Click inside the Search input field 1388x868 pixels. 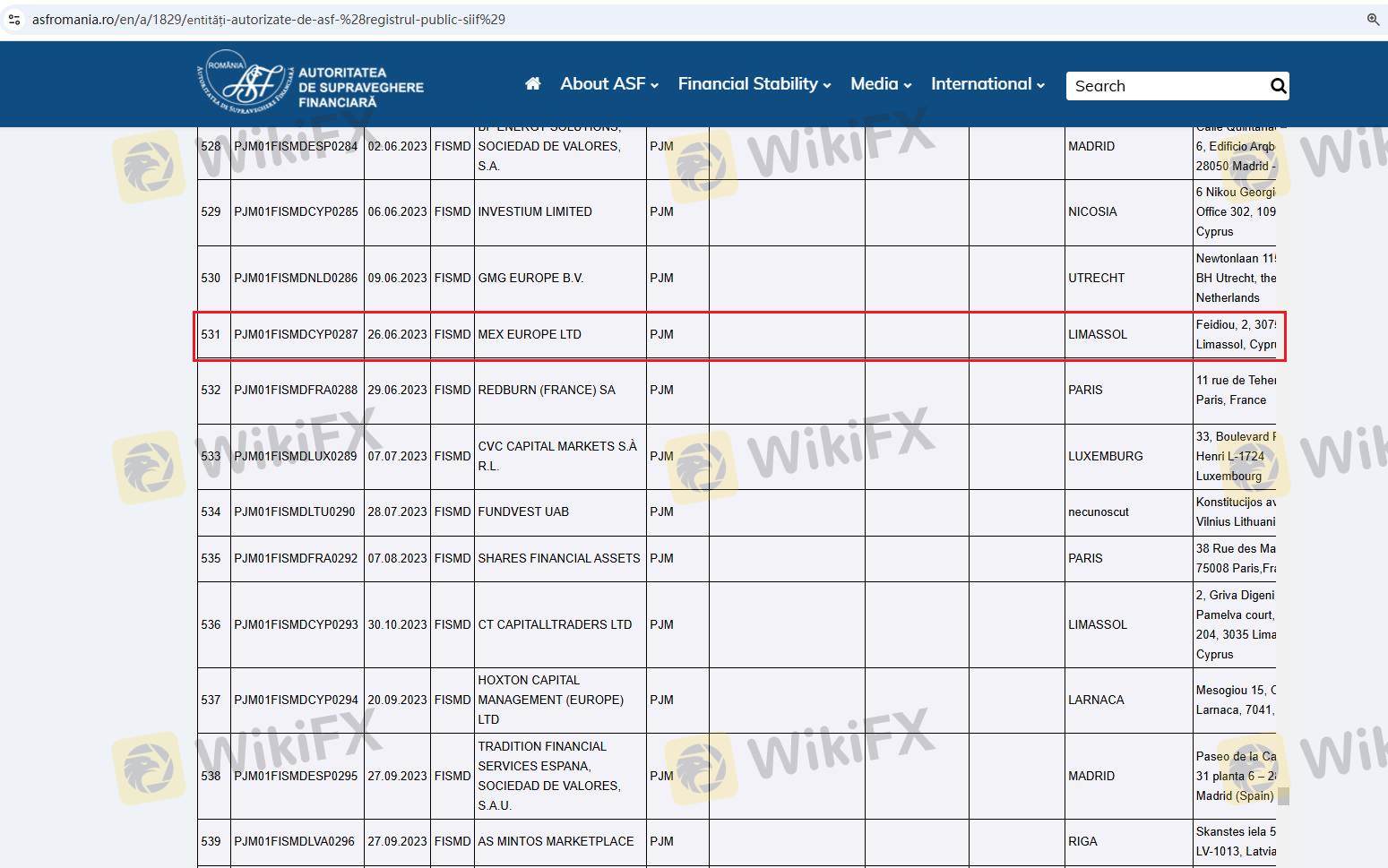point(1165,86)
